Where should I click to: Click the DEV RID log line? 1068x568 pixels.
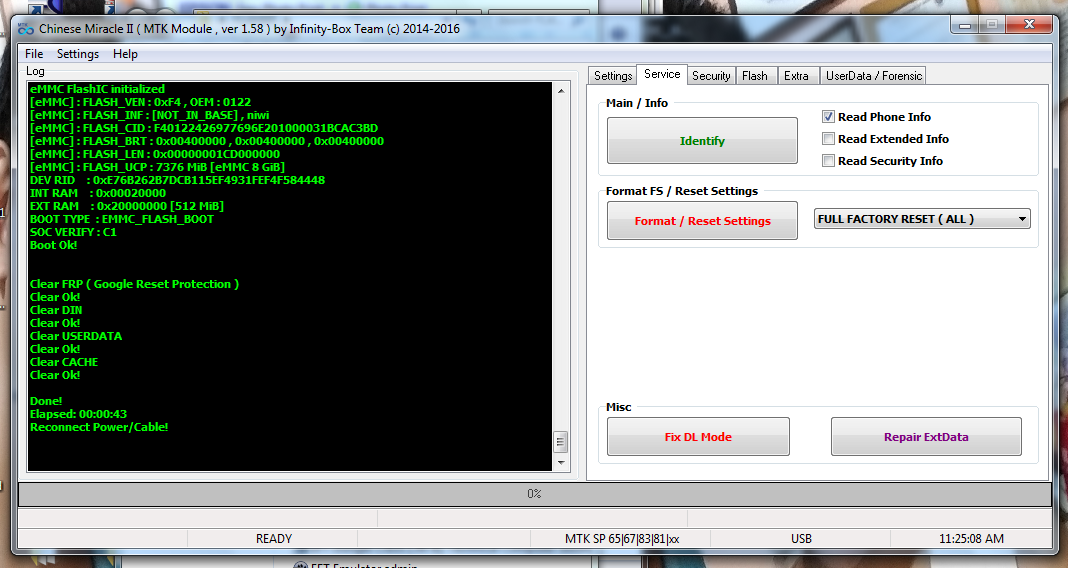pyautogui.click(x=177, y=180)
